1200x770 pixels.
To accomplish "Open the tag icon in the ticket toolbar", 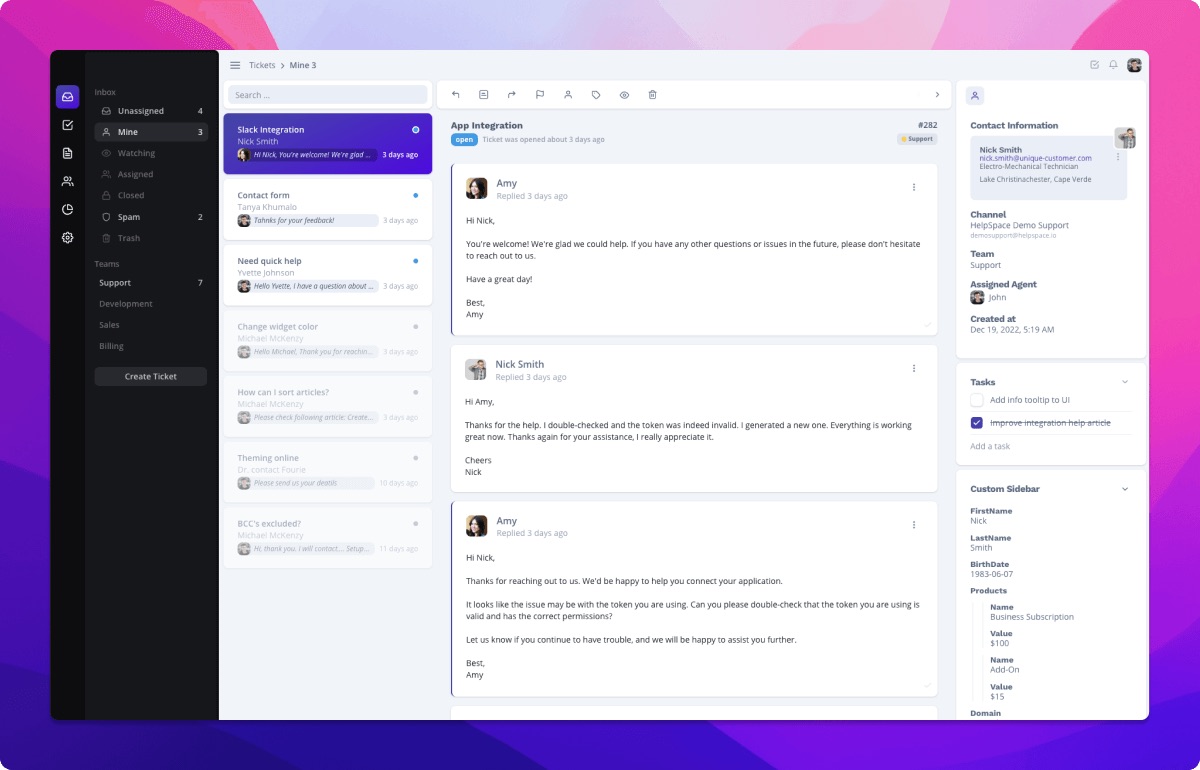I will coord(596,94).
